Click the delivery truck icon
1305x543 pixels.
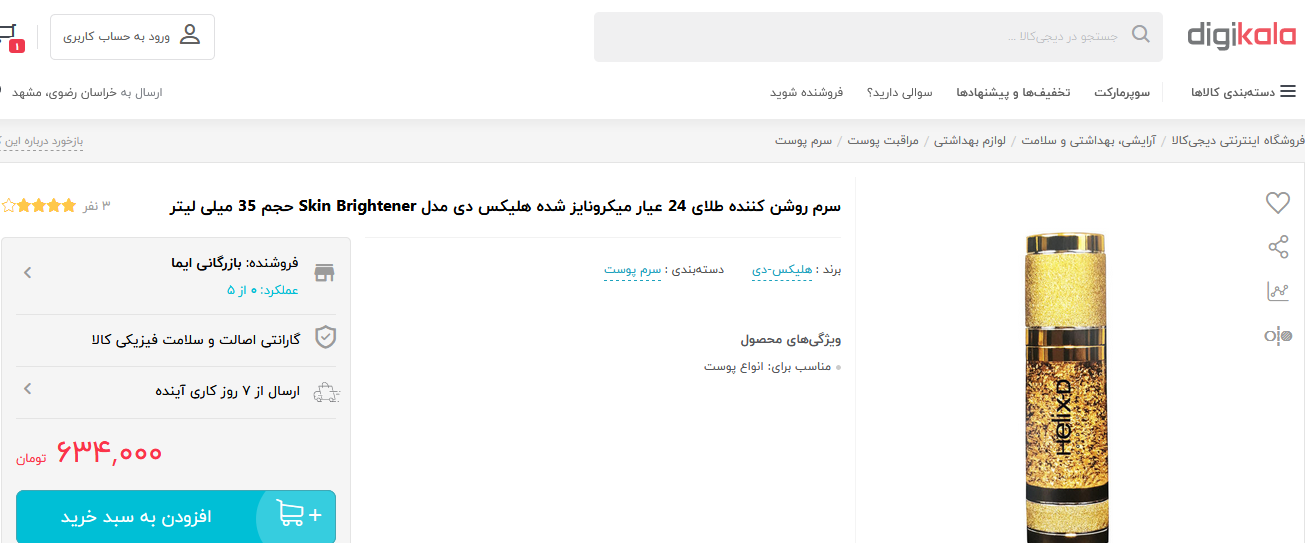[x=326, y=392]
